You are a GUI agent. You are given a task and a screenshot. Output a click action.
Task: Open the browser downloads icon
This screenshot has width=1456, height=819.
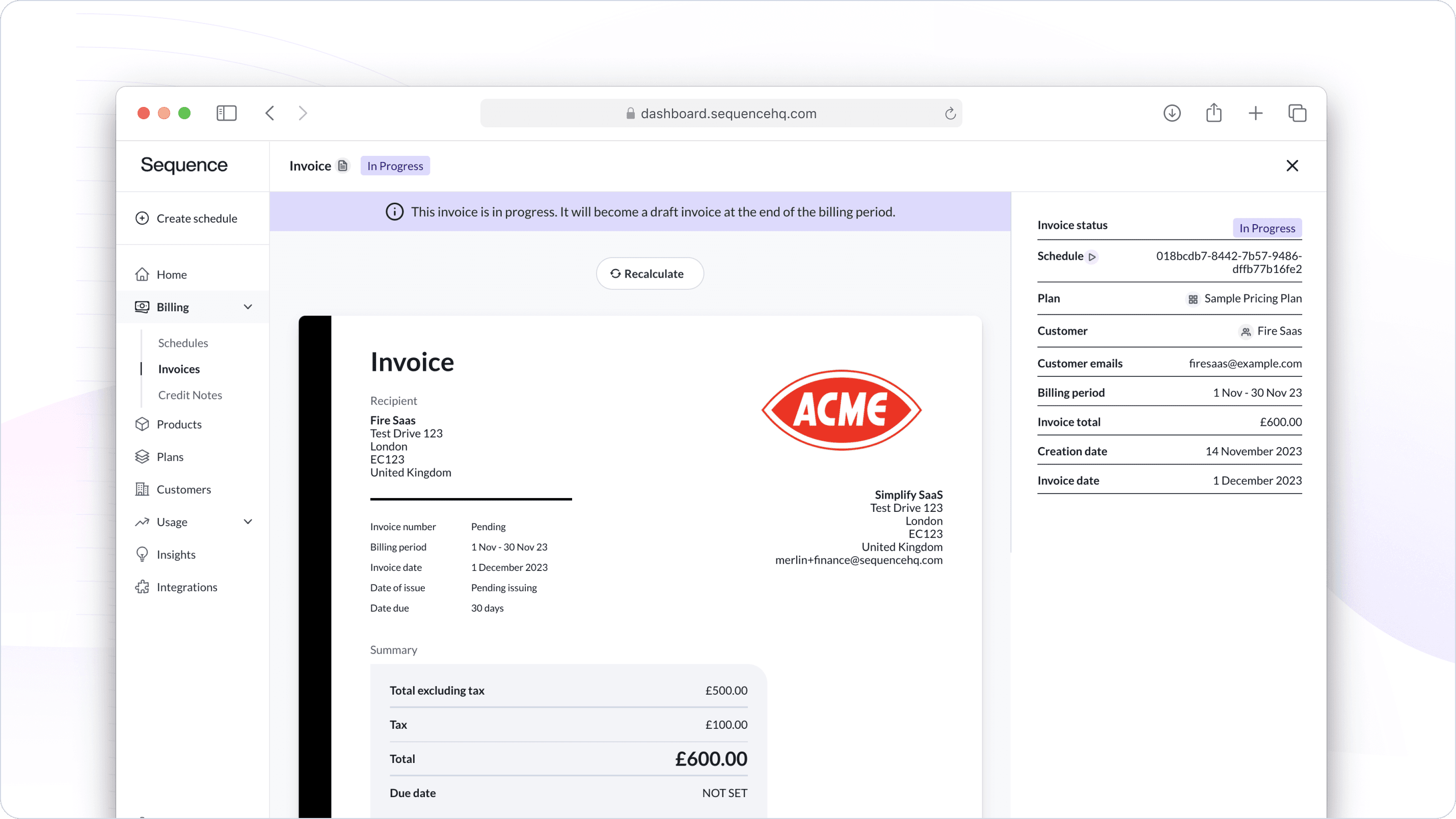tap(1172, 113)
